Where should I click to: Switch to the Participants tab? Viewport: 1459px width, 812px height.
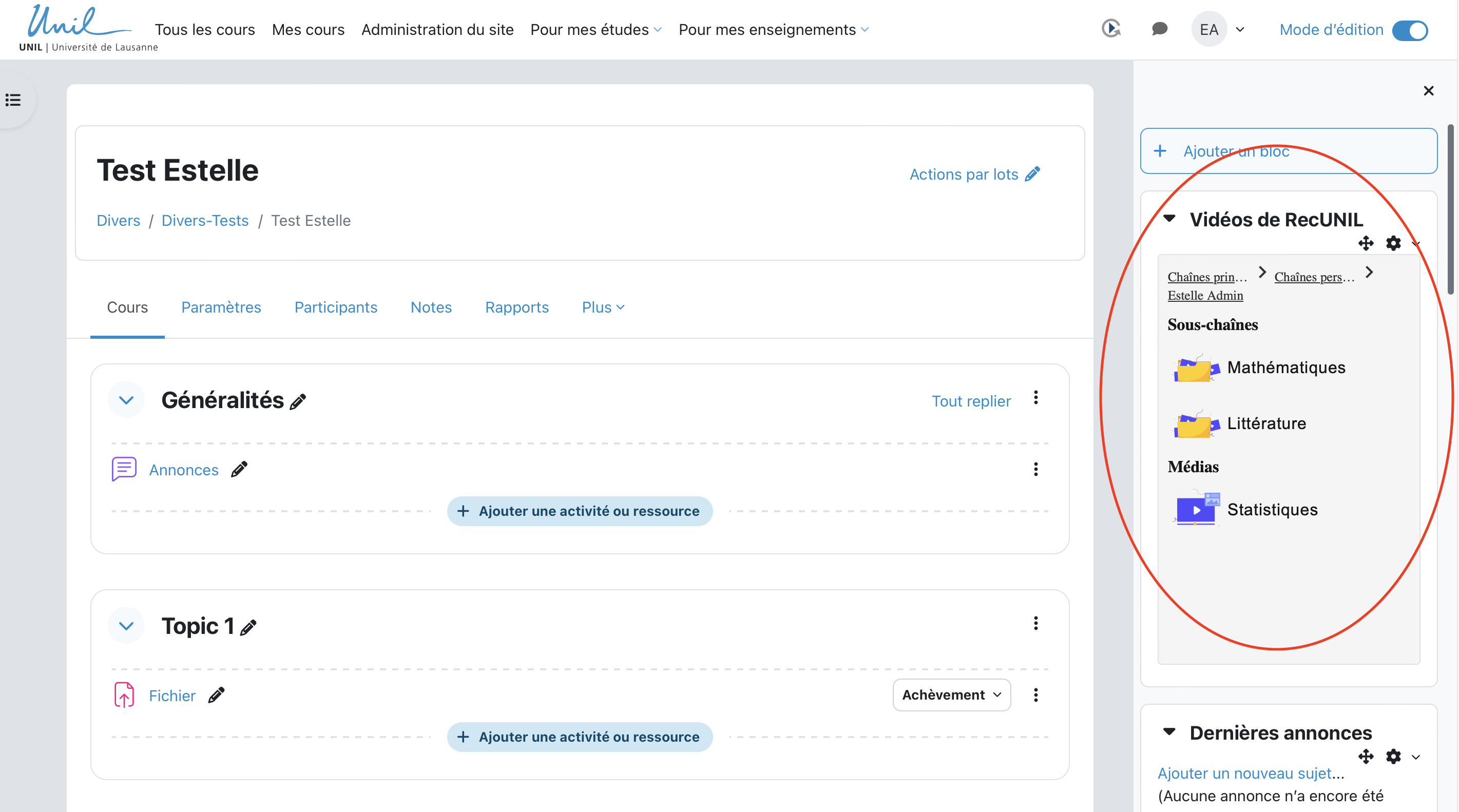click(335, 307)
